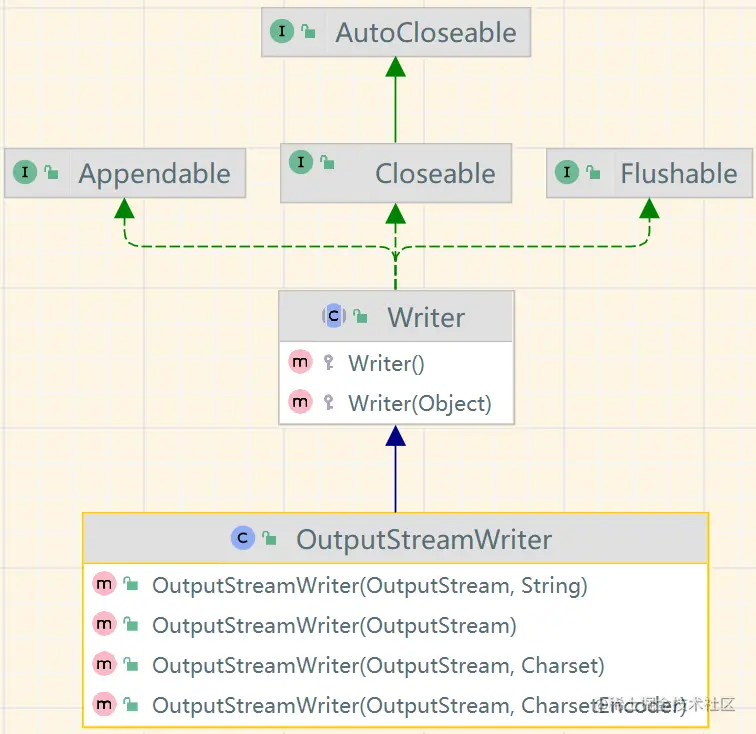
Task: Click the Closeable public lock icon
Action: click(x=327, y=163)
